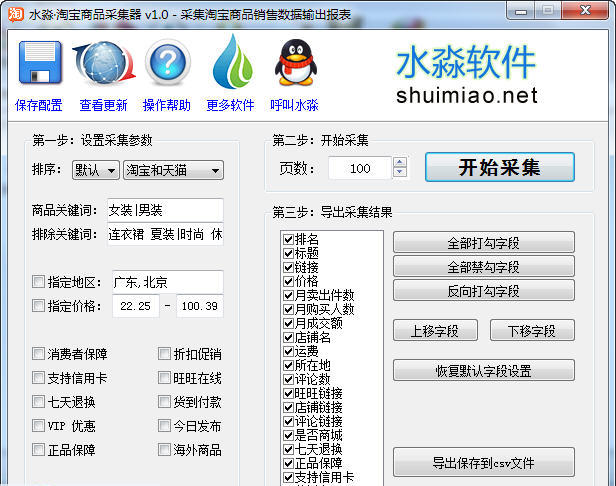Screen dimensions: 616x486
Task: Click the 恢复默认字段设置 button
Action: (x=484, y=370)
